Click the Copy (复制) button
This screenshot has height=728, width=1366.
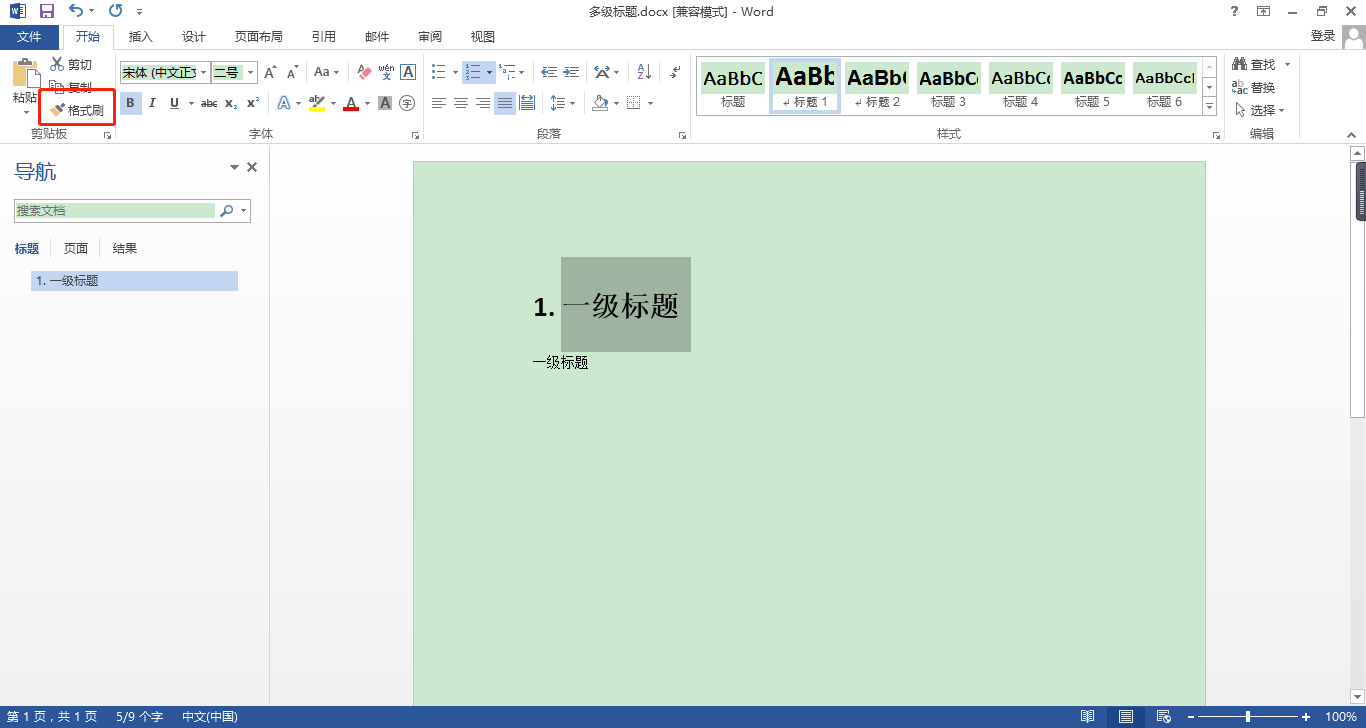[71, 87]
